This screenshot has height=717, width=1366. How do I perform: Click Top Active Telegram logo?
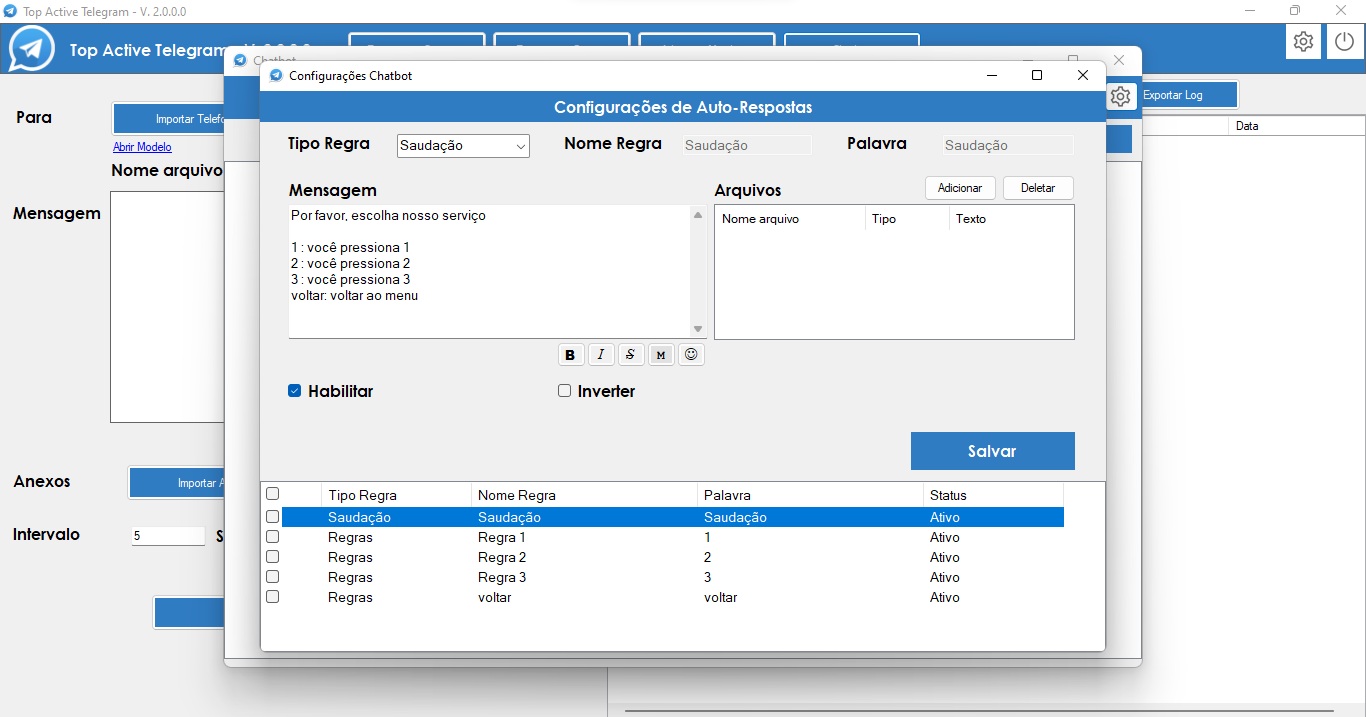point(32,49)
